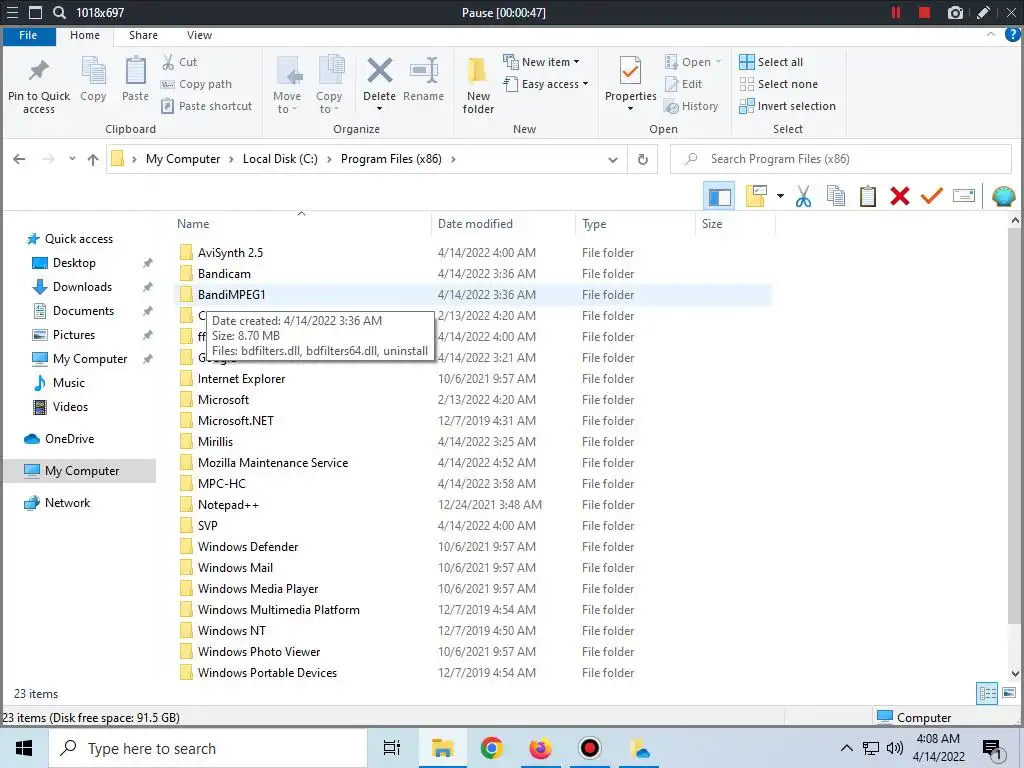This screenshot has width=1024, height=768.
Task: Switch to the Share ribbon tab
Action: (143, 35)
